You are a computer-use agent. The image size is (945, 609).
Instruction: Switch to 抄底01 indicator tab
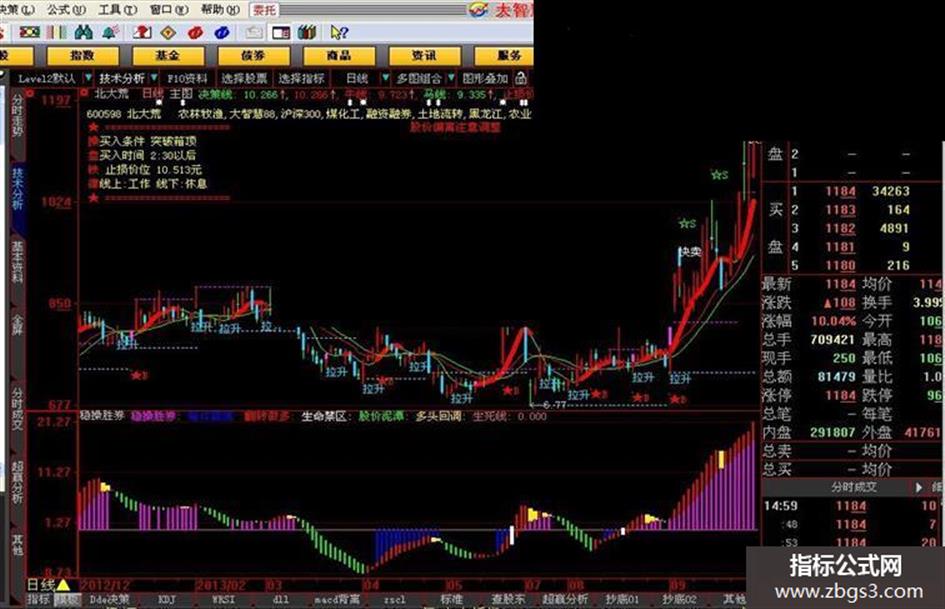(x=622, y=599)
